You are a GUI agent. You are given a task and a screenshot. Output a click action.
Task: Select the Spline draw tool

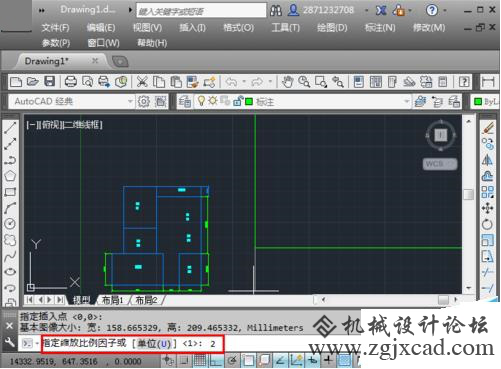point(10,256)
